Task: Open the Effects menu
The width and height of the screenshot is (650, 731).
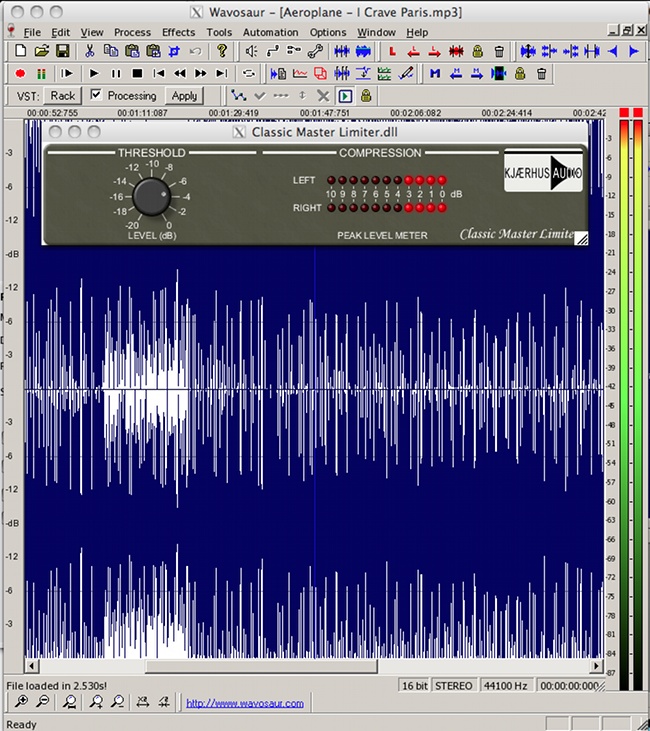Action: click(x=178, y=32)
